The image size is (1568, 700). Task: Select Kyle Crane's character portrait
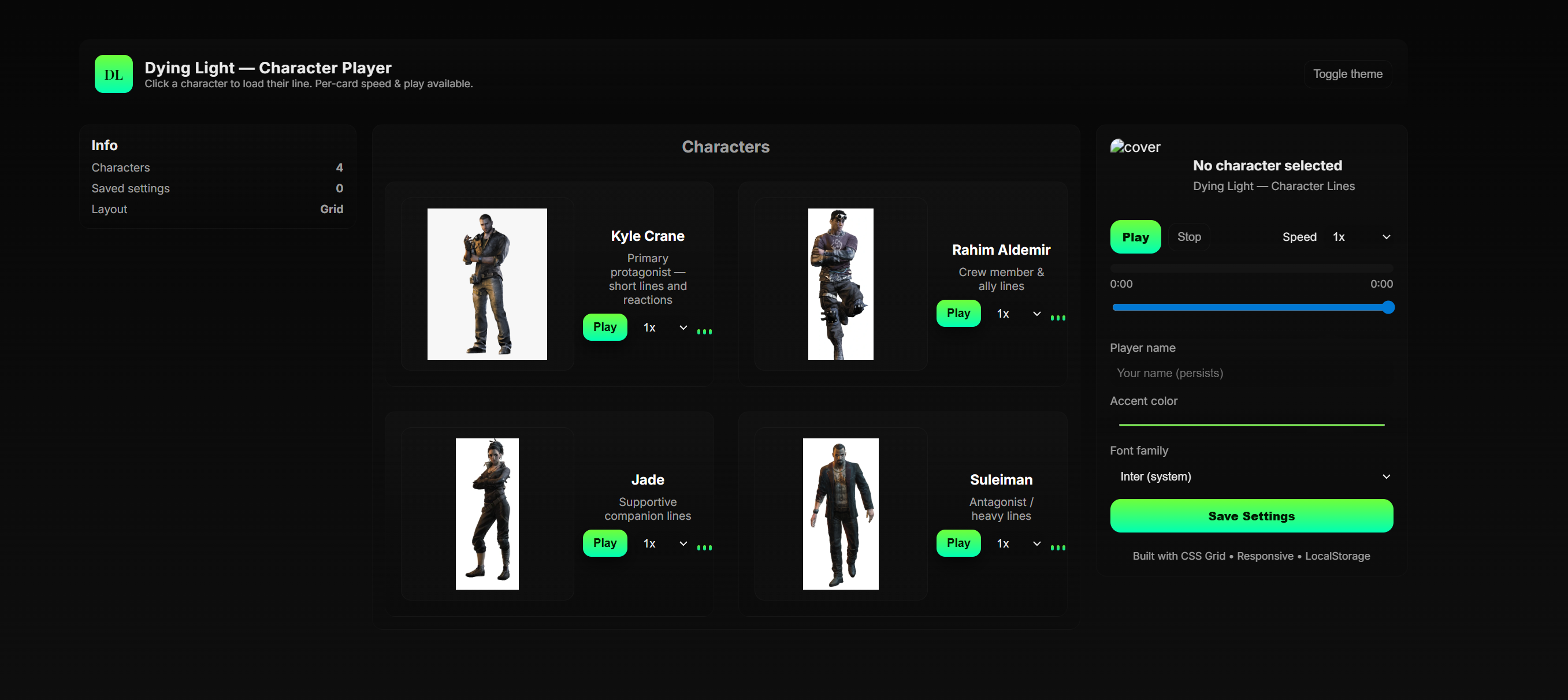(487, 284)
